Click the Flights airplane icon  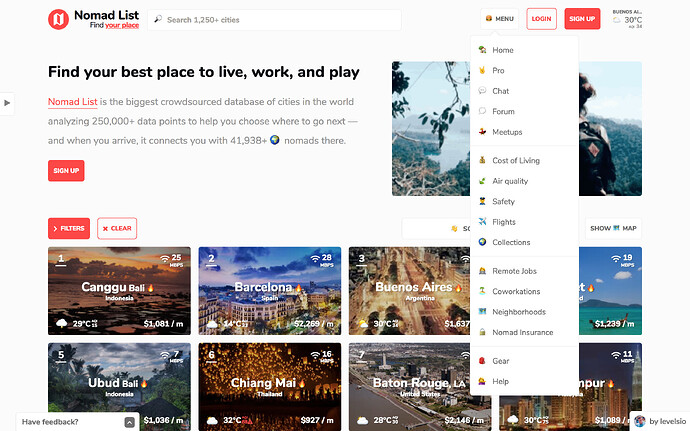click(x=482, y=221)
